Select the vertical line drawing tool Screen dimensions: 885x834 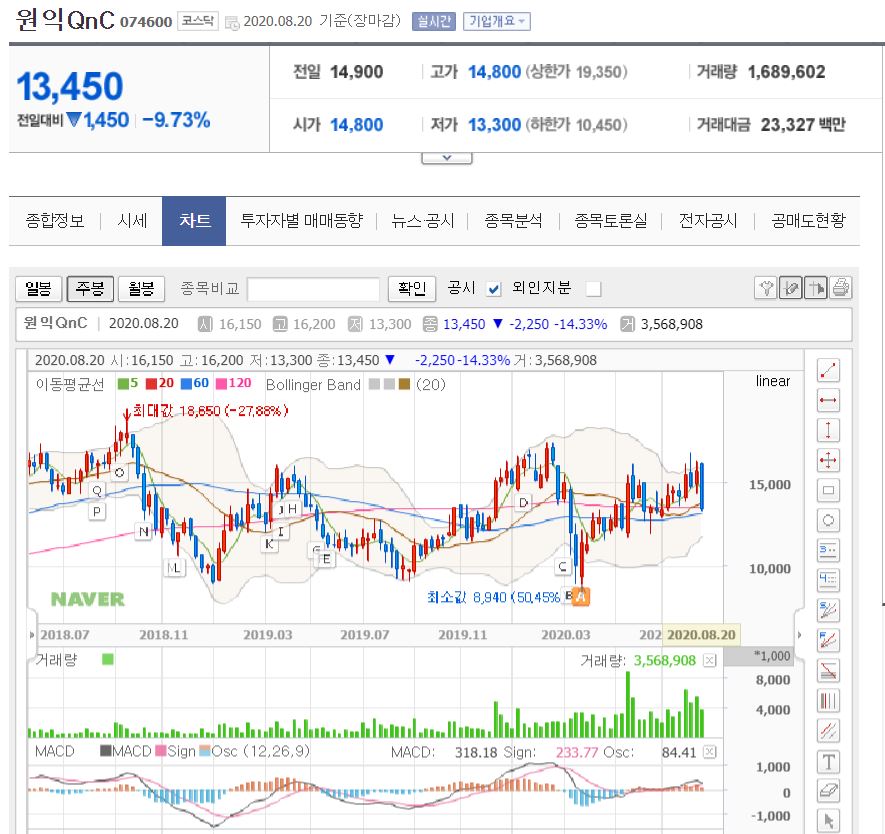(x=828, y=431)
